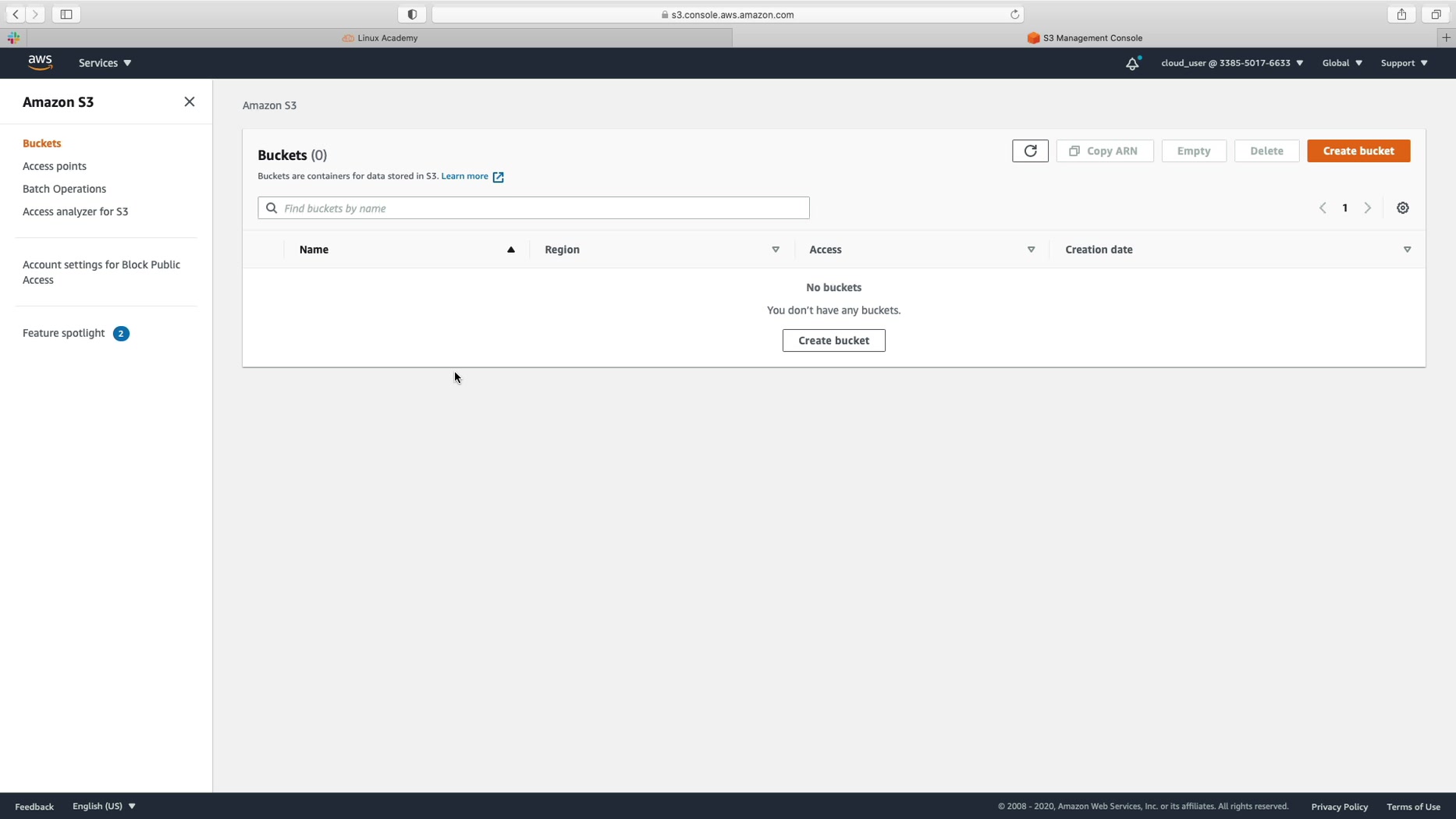The height and width of the screenshot is (819, 1456).
Task: Open Account settings for Block Public Access
Action: coord(101,272)
